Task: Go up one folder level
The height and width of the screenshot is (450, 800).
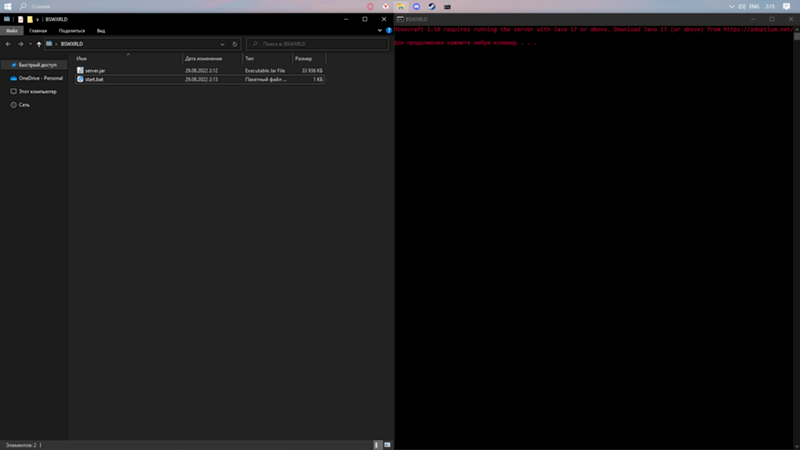Action: pyautogui.click(x=38, y=44)
